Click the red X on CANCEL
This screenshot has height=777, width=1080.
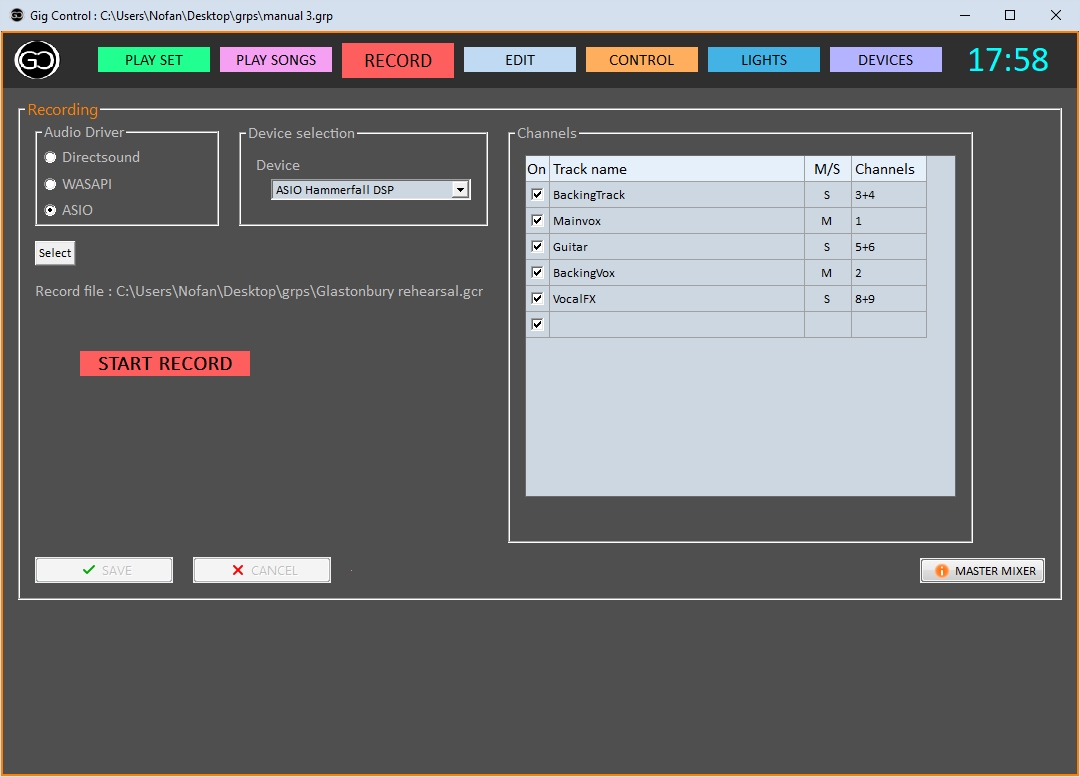click(235, 569)
